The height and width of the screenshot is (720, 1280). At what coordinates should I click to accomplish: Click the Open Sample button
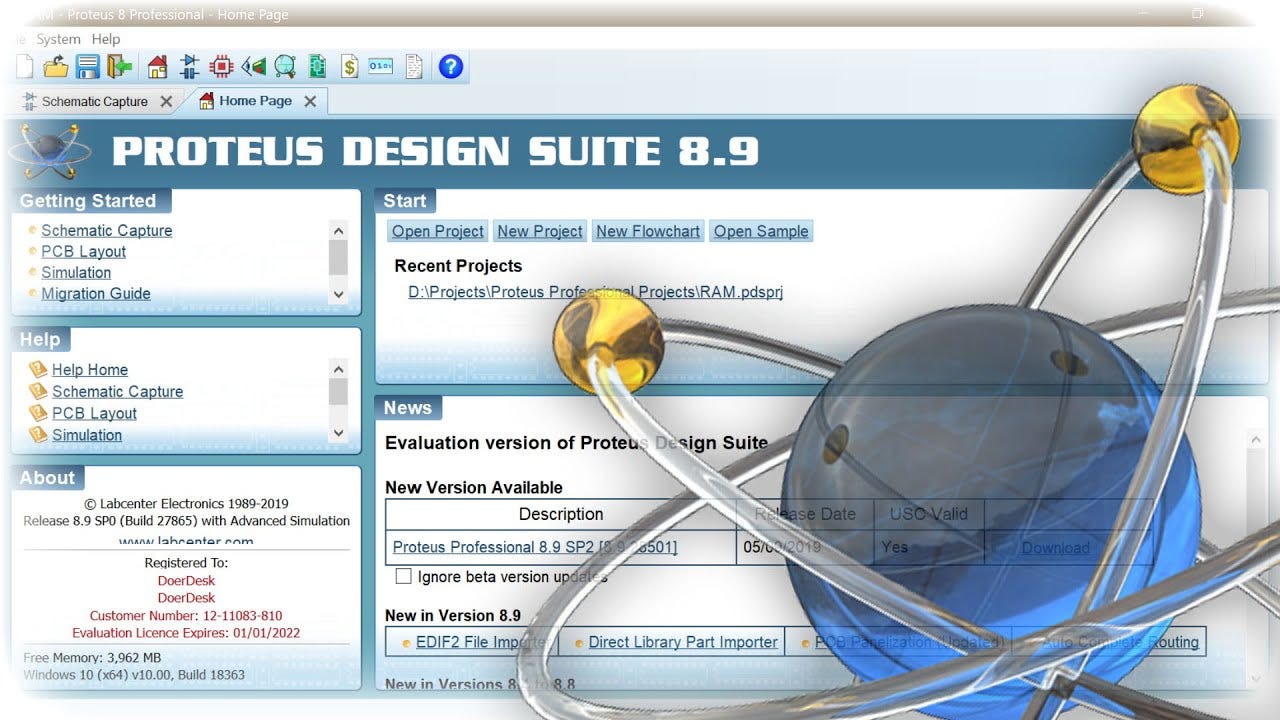(x=761, y=231)
